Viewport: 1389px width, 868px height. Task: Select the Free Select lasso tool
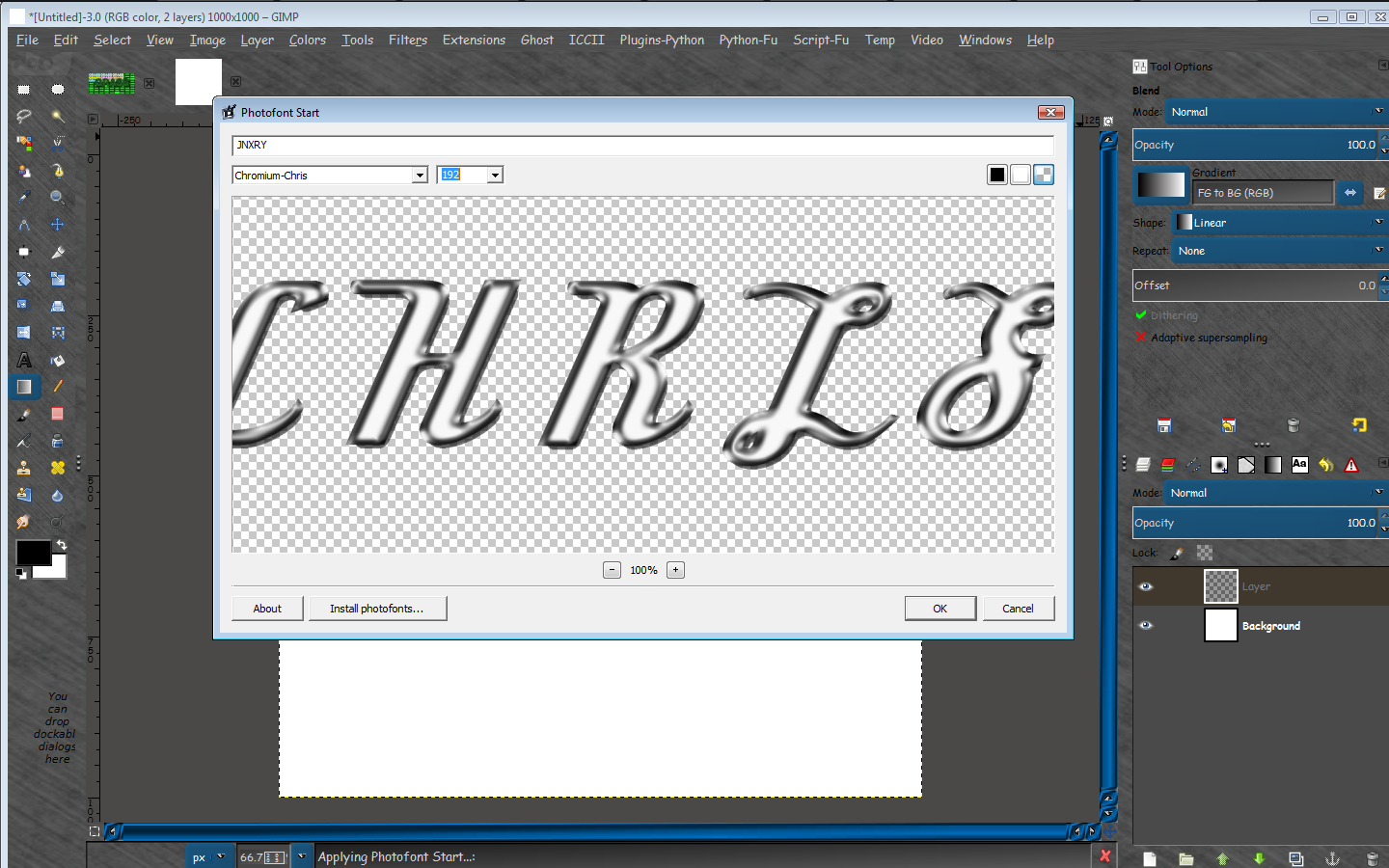(24, 116)
